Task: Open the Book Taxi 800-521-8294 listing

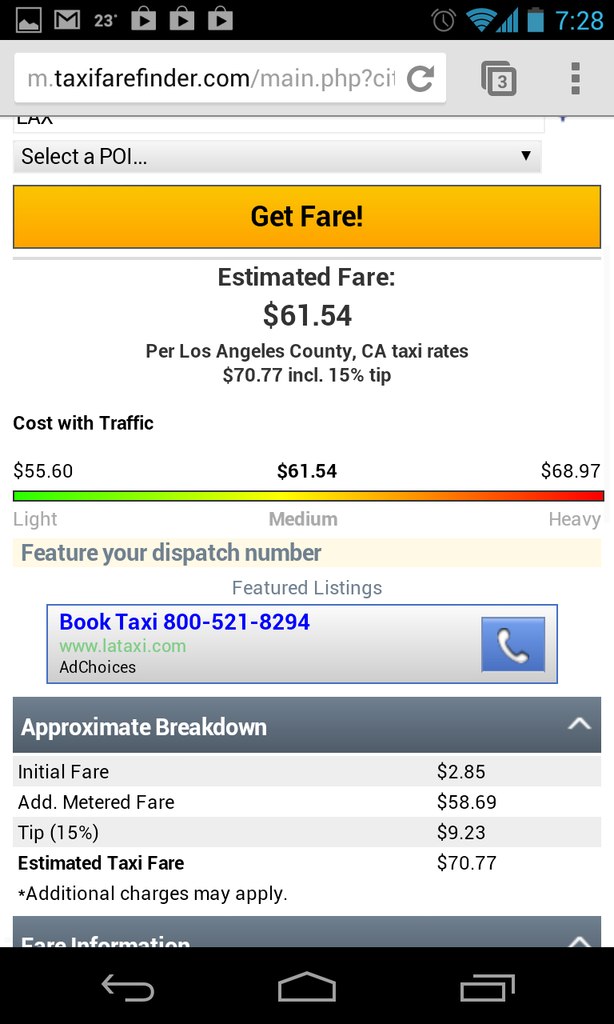Action: (x=185, y=622)
